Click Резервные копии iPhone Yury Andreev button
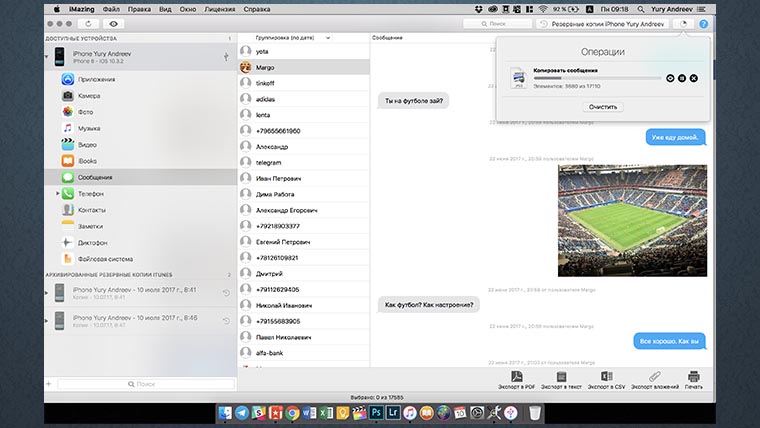This screenshot has height=428, width=760. pos(602,24)
